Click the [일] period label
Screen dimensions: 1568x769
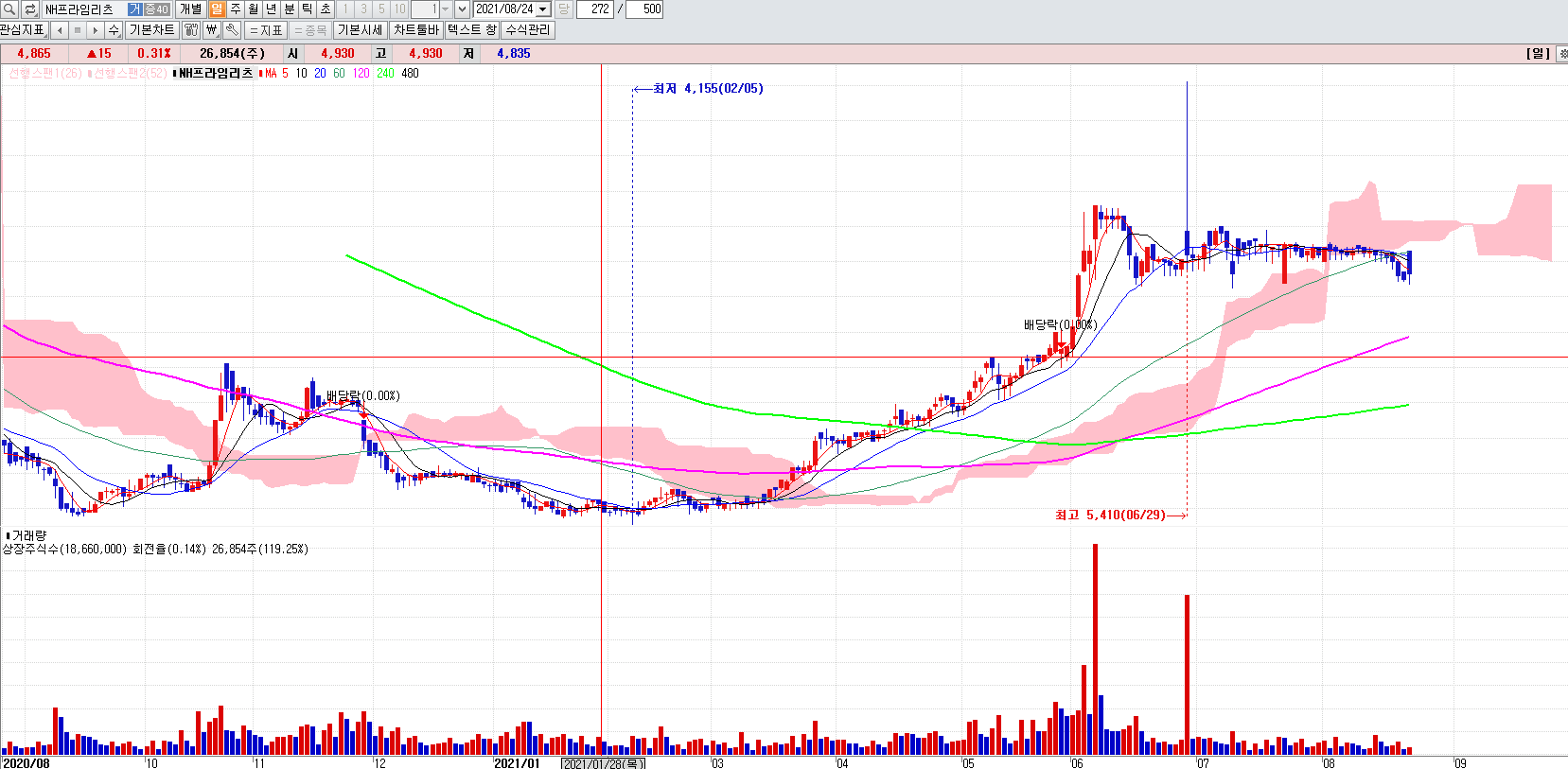(x=1539, y=54)
